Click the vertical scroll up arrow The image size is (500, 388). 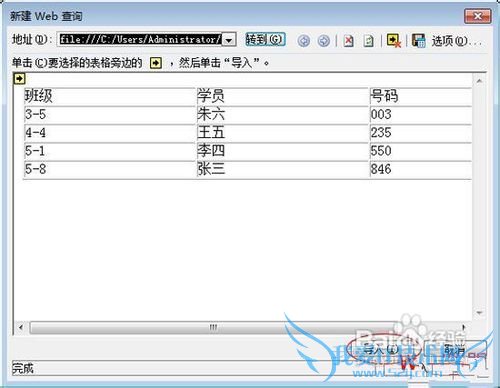479,81
